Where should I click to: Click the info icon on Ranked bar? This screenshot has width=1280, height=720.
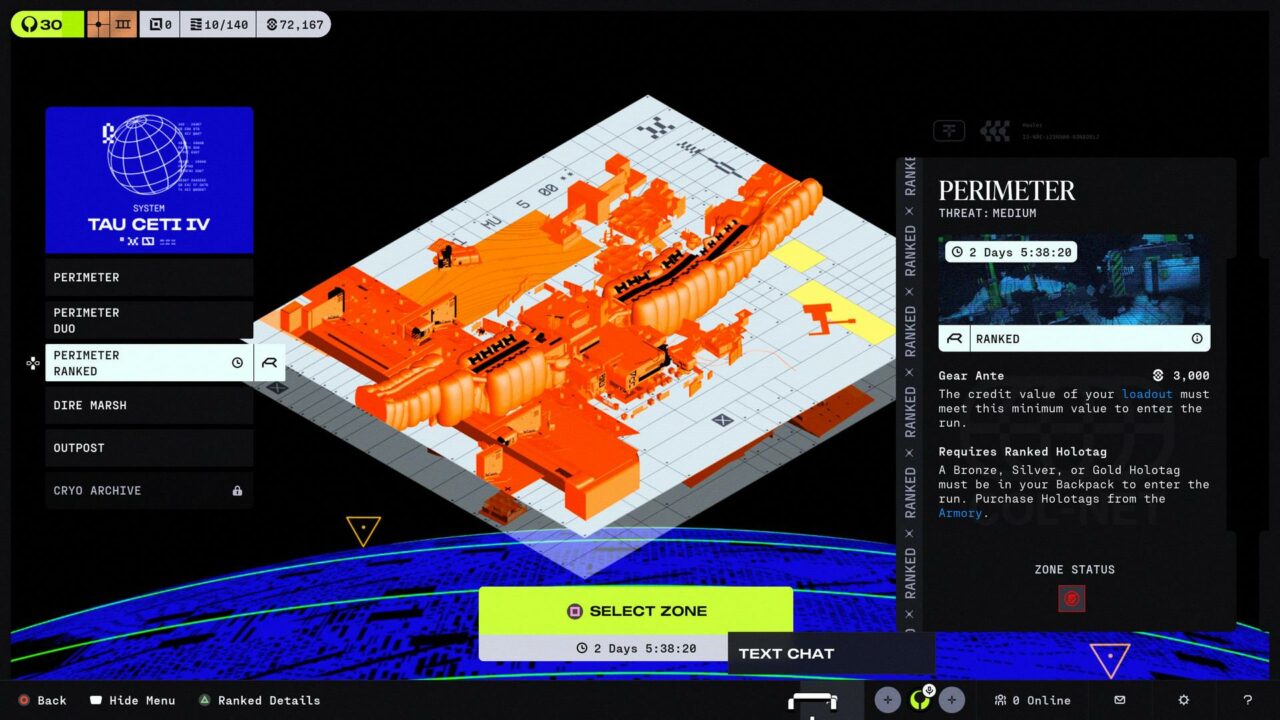[1197, 339]
